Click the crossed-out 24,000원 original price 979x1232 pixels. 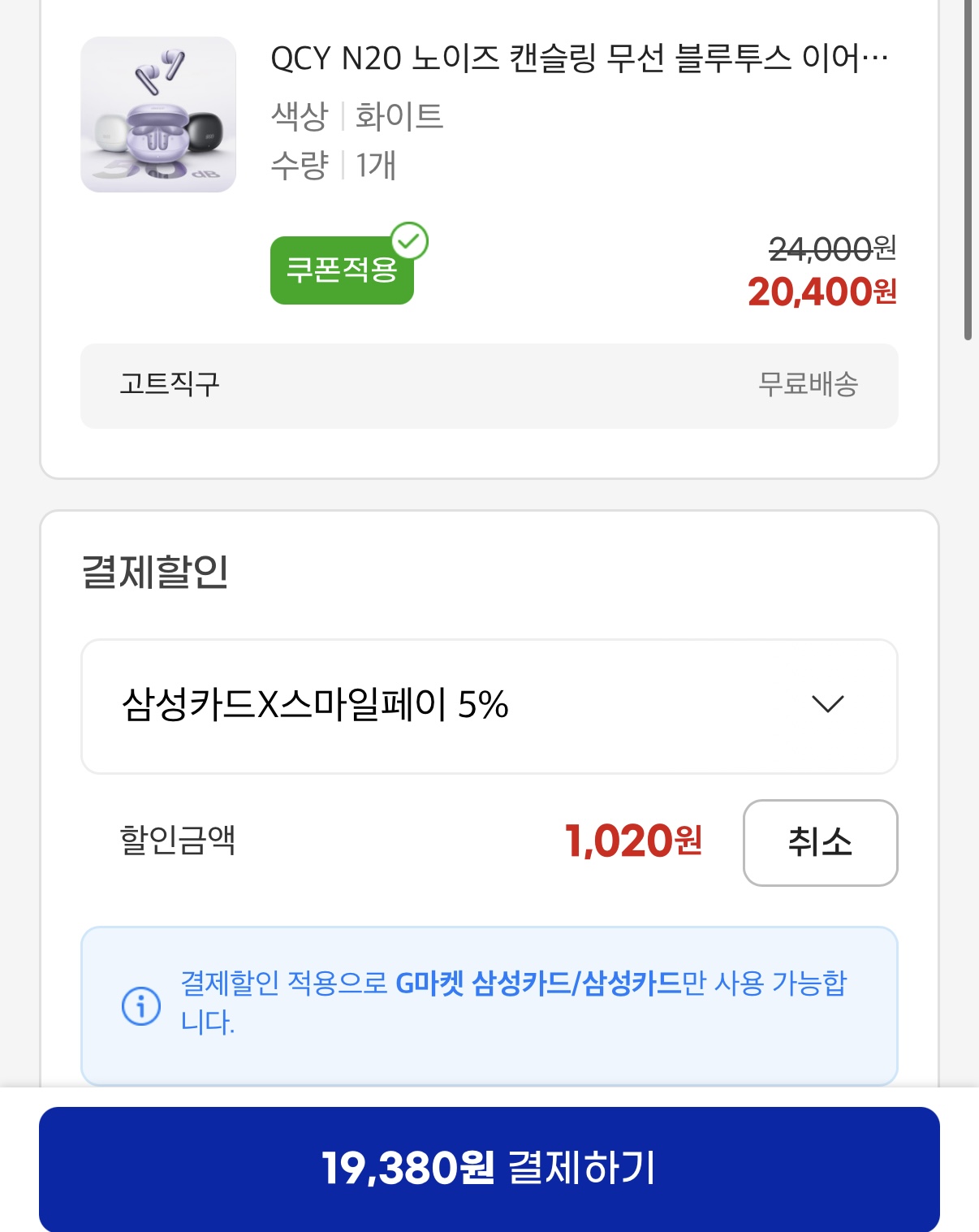831,249
